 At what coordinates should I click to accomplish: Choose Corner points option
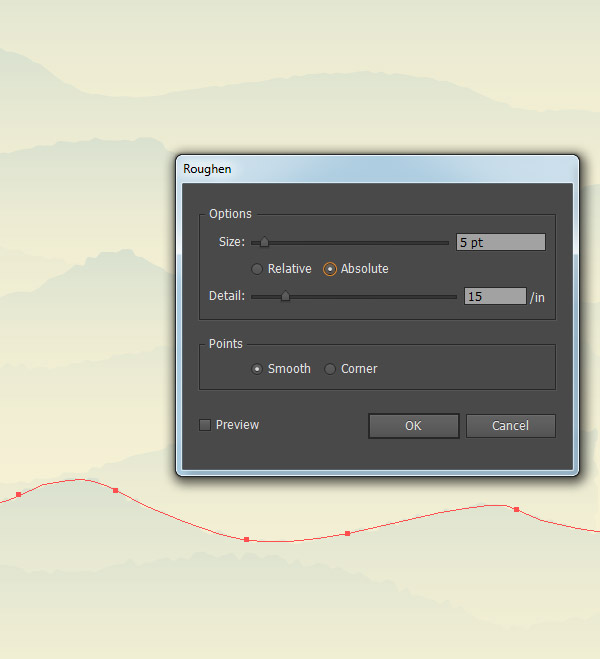[330, 369]
